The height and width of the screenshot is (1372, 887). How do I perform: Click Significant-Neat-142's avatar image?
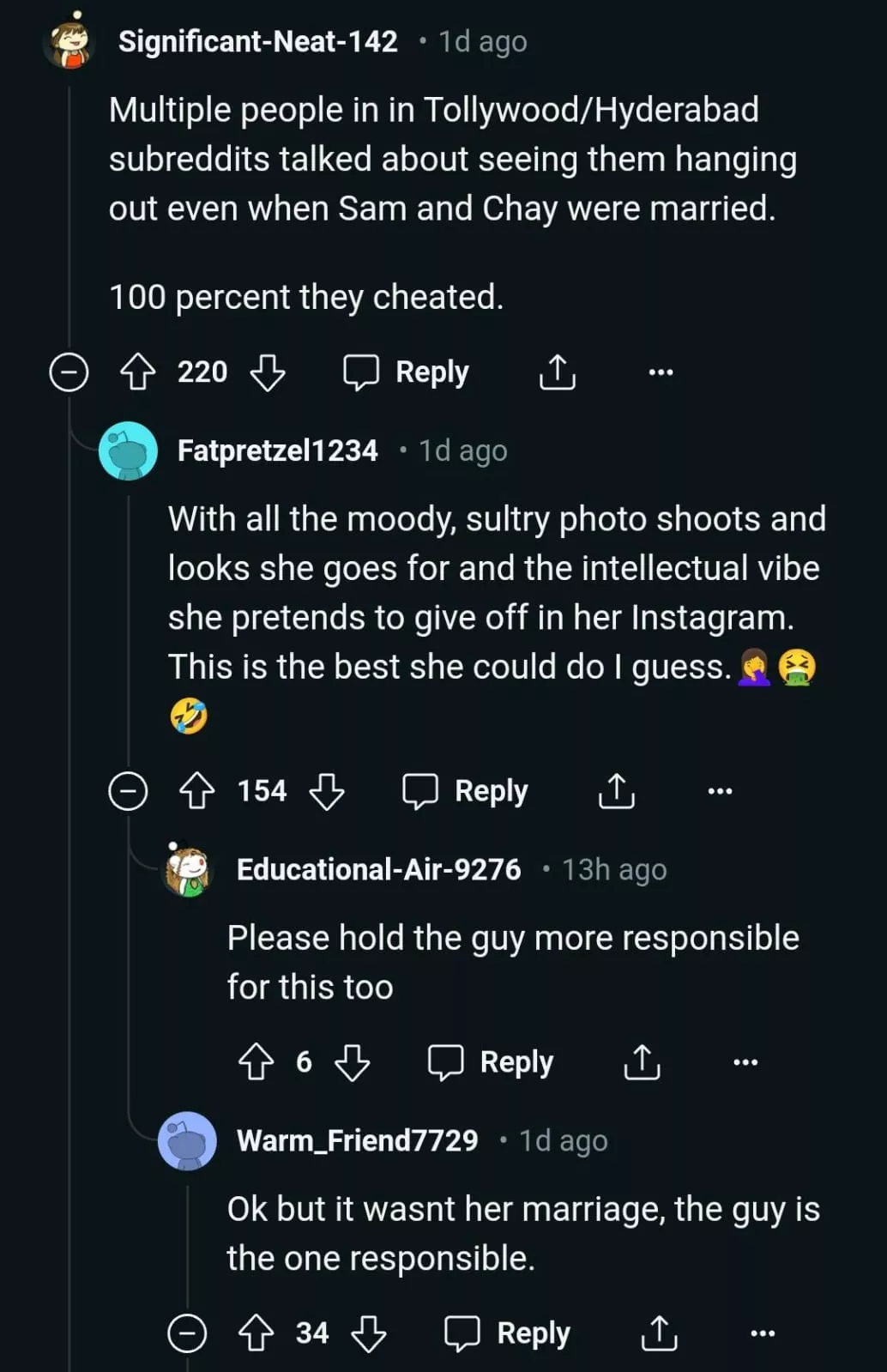[x=69, y=41]
